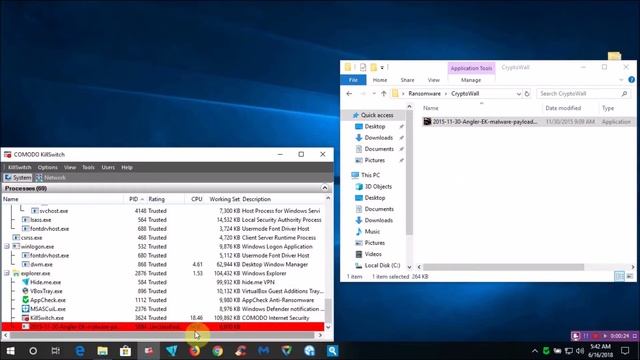
Task: Open pinned Pictures under Quick access
Action: pyautogui.click(x=374, y=160)
